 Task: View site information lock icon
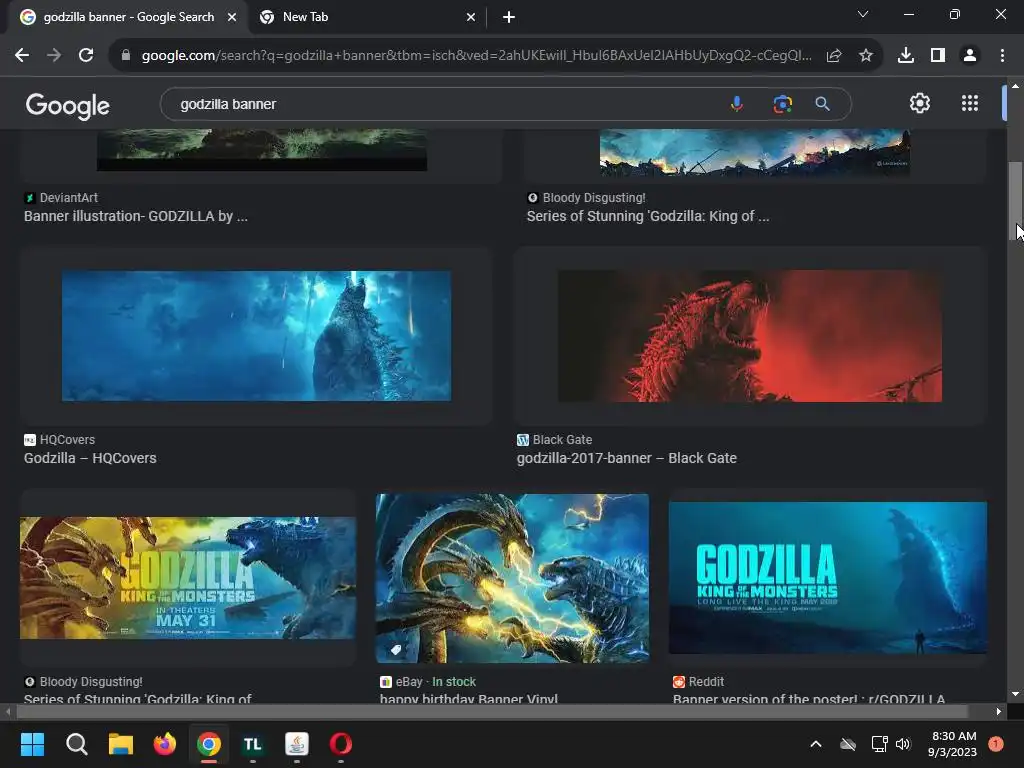tap(126, 56)
